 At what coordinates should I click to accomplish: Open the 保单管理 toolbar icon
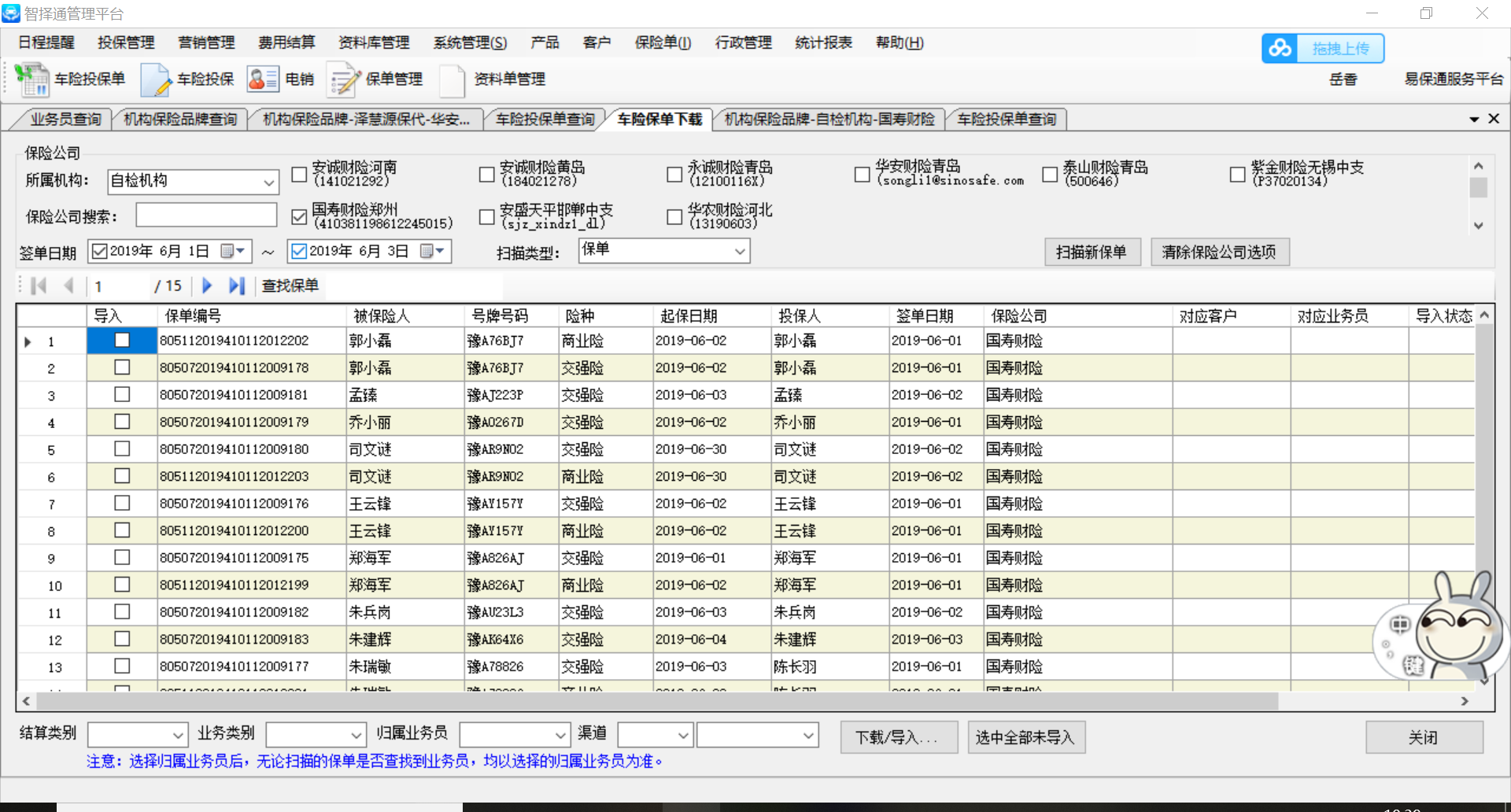[x=344, y=79]
